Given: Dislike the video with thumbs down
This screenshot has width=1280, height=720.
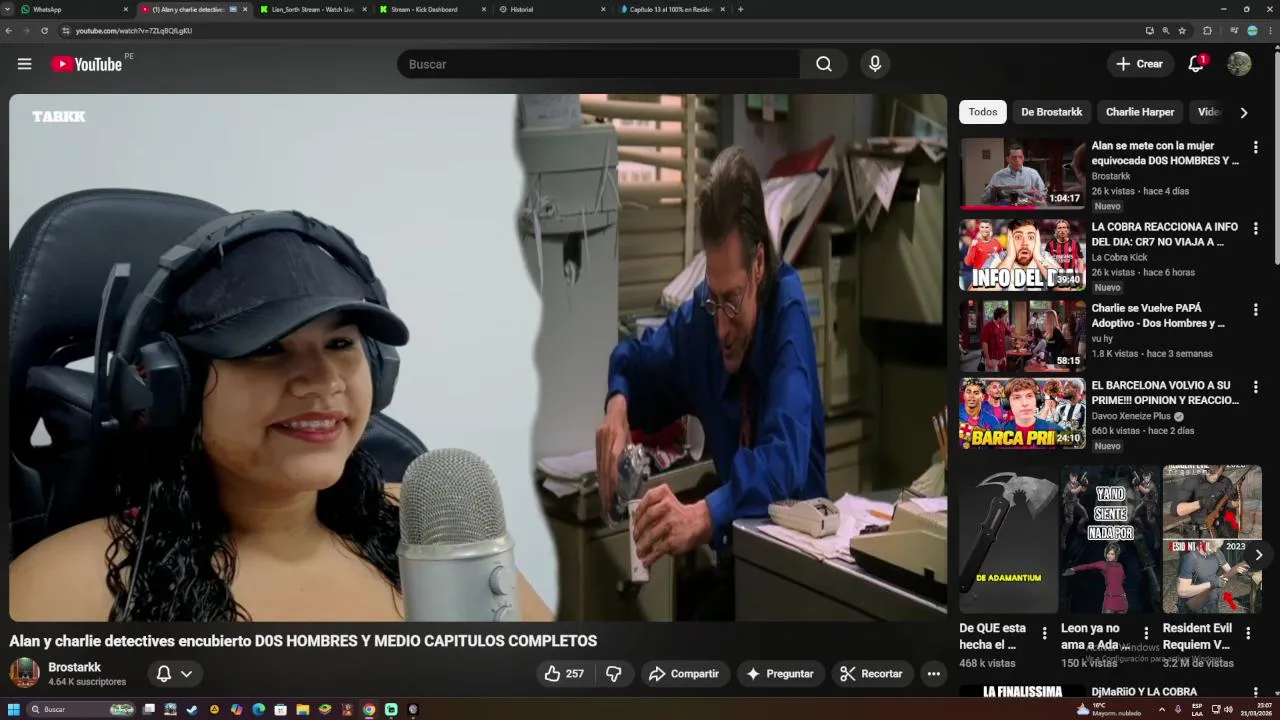Looking at the screenshot, I should [x=614, y=674].
